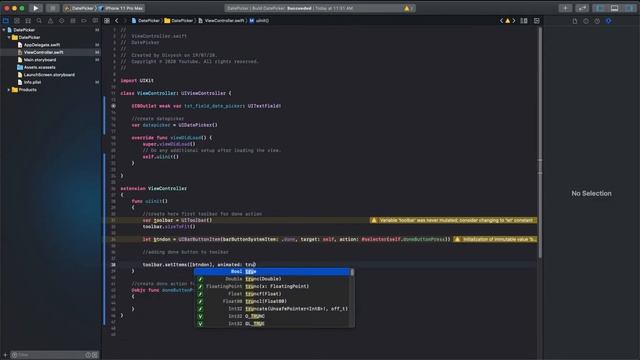This screenshot has height=360, width=640.
Task: Open the related items grid icon
Action: 107,20
